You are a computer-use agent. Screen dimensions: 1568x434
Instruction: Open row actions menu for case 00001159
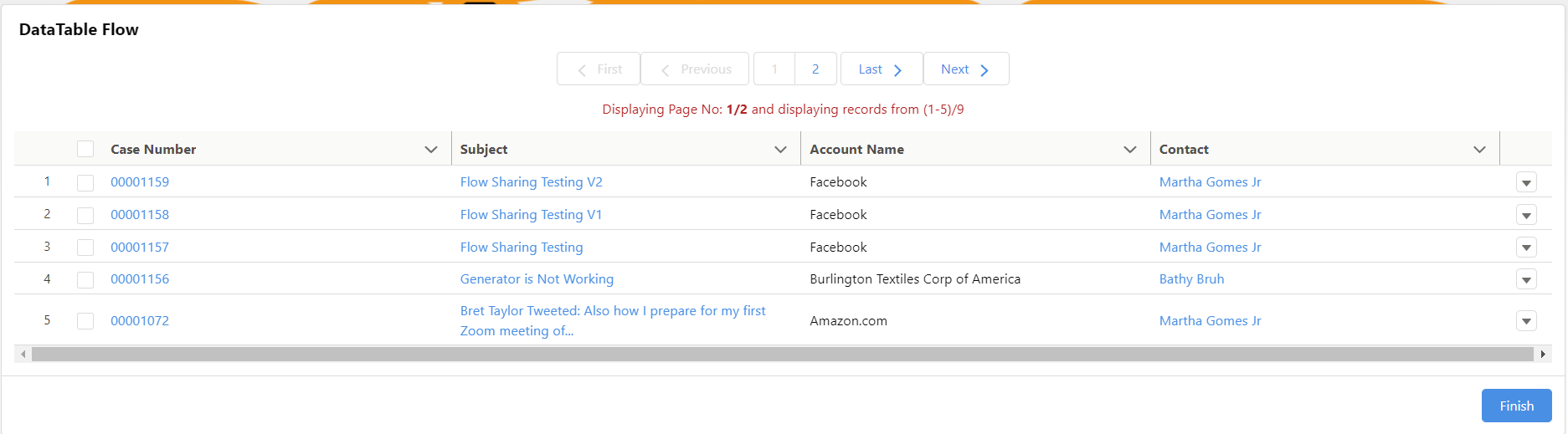coord(1526,182)
